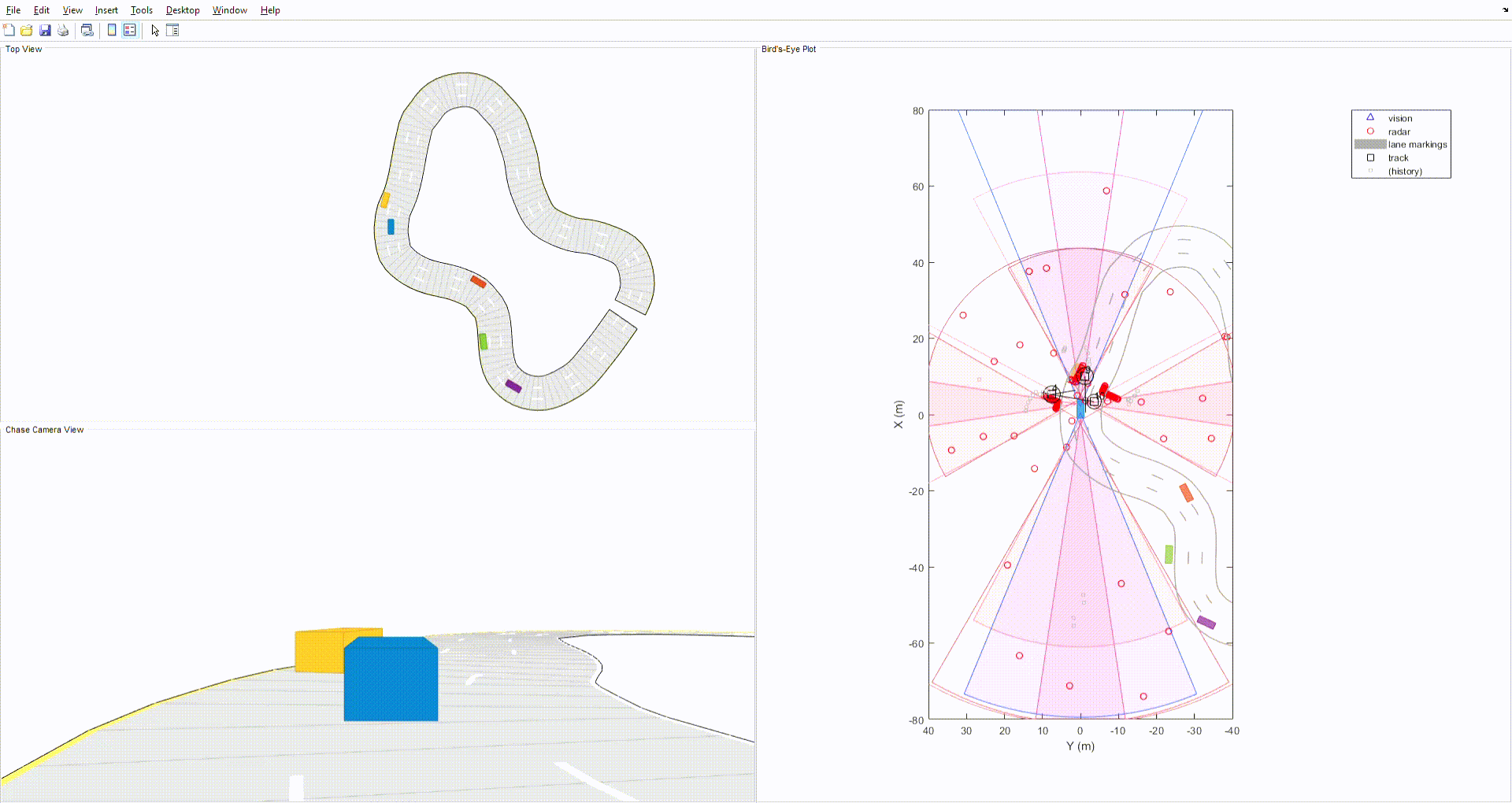Click the blue vehicle box in Chase Camera View
The height and width of the screenshot is (803, 1512).
pyautogui.click(x=391, y=679)
